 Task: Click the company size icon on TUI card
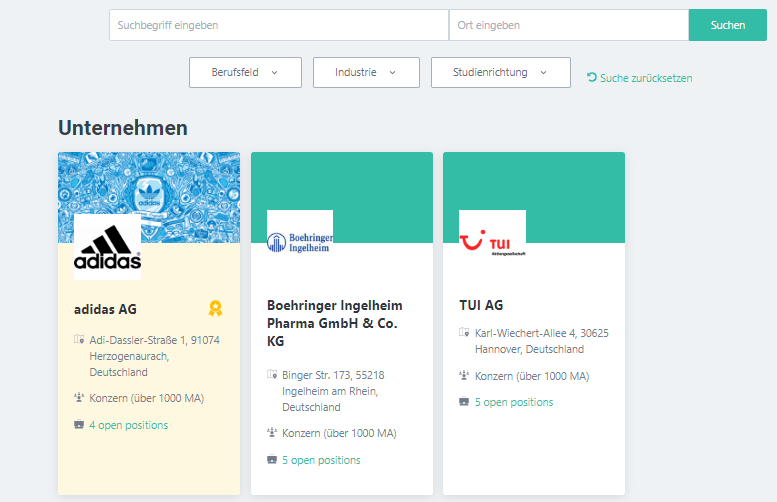(x=464, y=376)
